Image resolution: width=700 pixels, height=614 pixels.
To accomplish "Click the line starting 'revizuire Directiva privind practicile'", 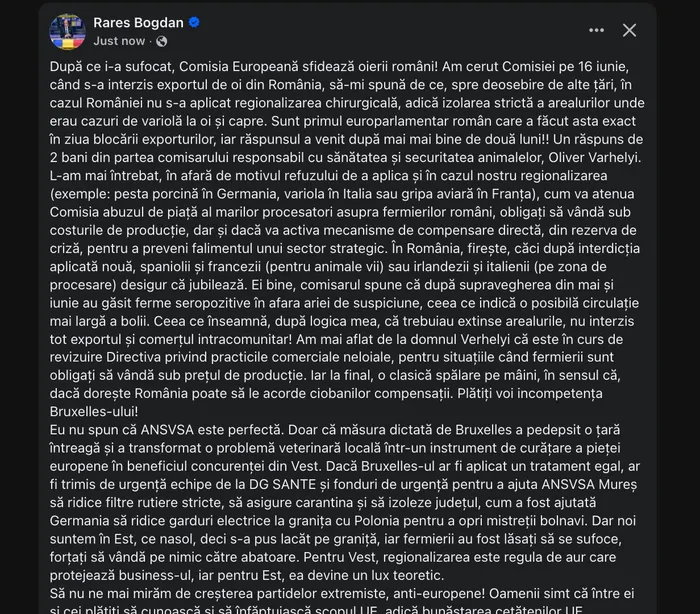I will point(332,357).
